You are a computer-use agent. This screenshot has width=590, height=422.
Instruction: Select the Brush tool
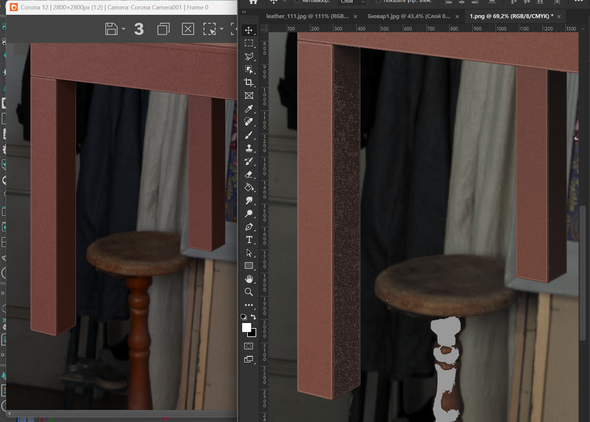point(249,135)
